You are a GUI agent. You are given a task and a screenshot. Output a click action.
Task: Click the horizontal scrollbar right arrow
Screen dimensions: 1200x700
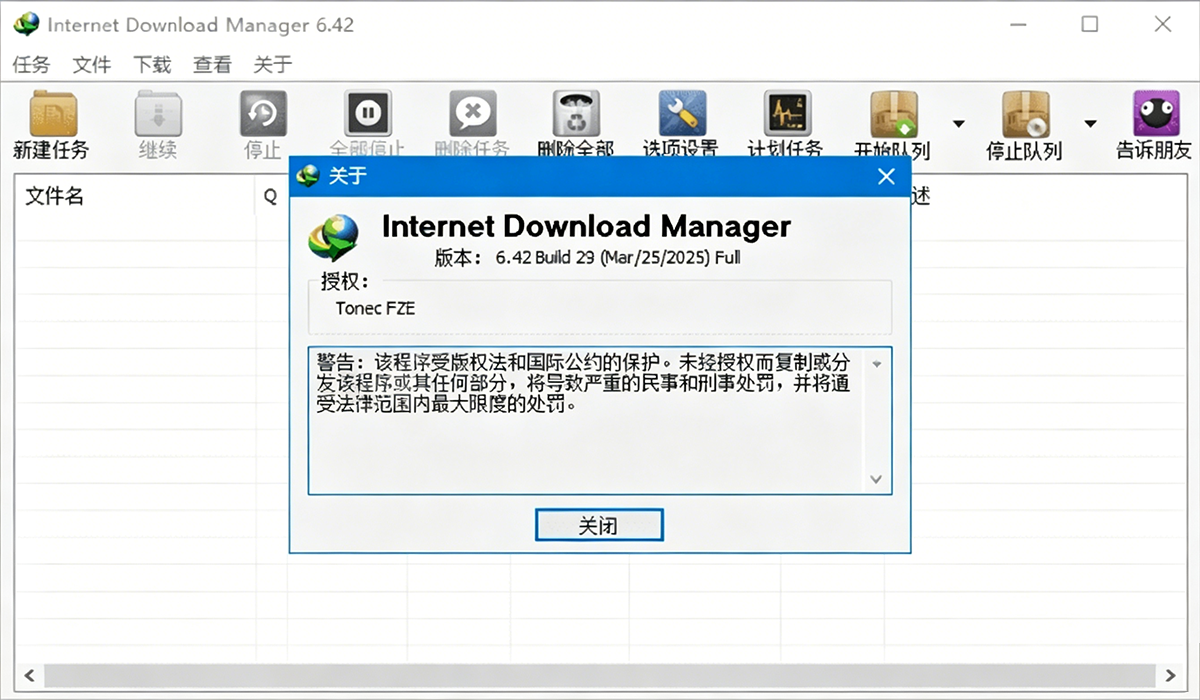click(1171, 675)
